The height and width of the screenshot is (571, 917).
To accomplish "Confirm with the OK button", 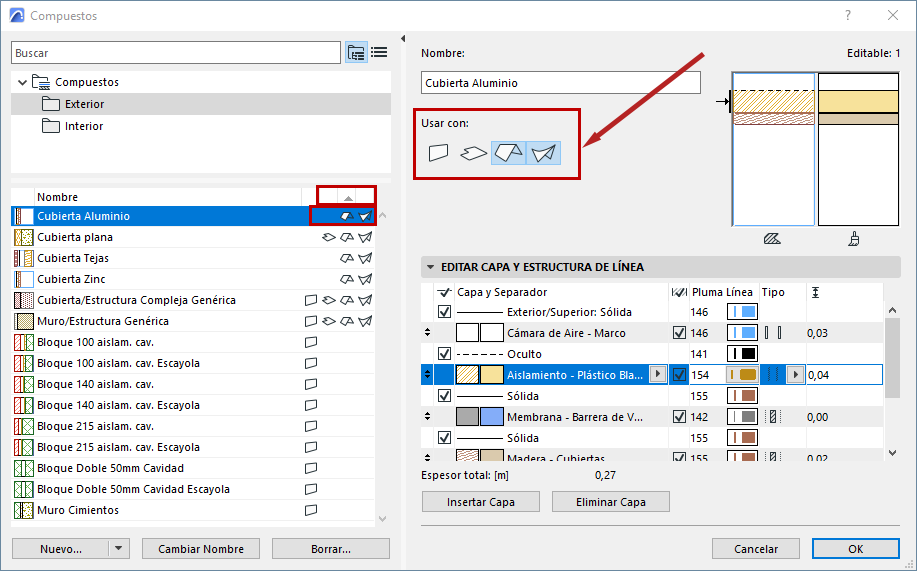I will (856, 549).
